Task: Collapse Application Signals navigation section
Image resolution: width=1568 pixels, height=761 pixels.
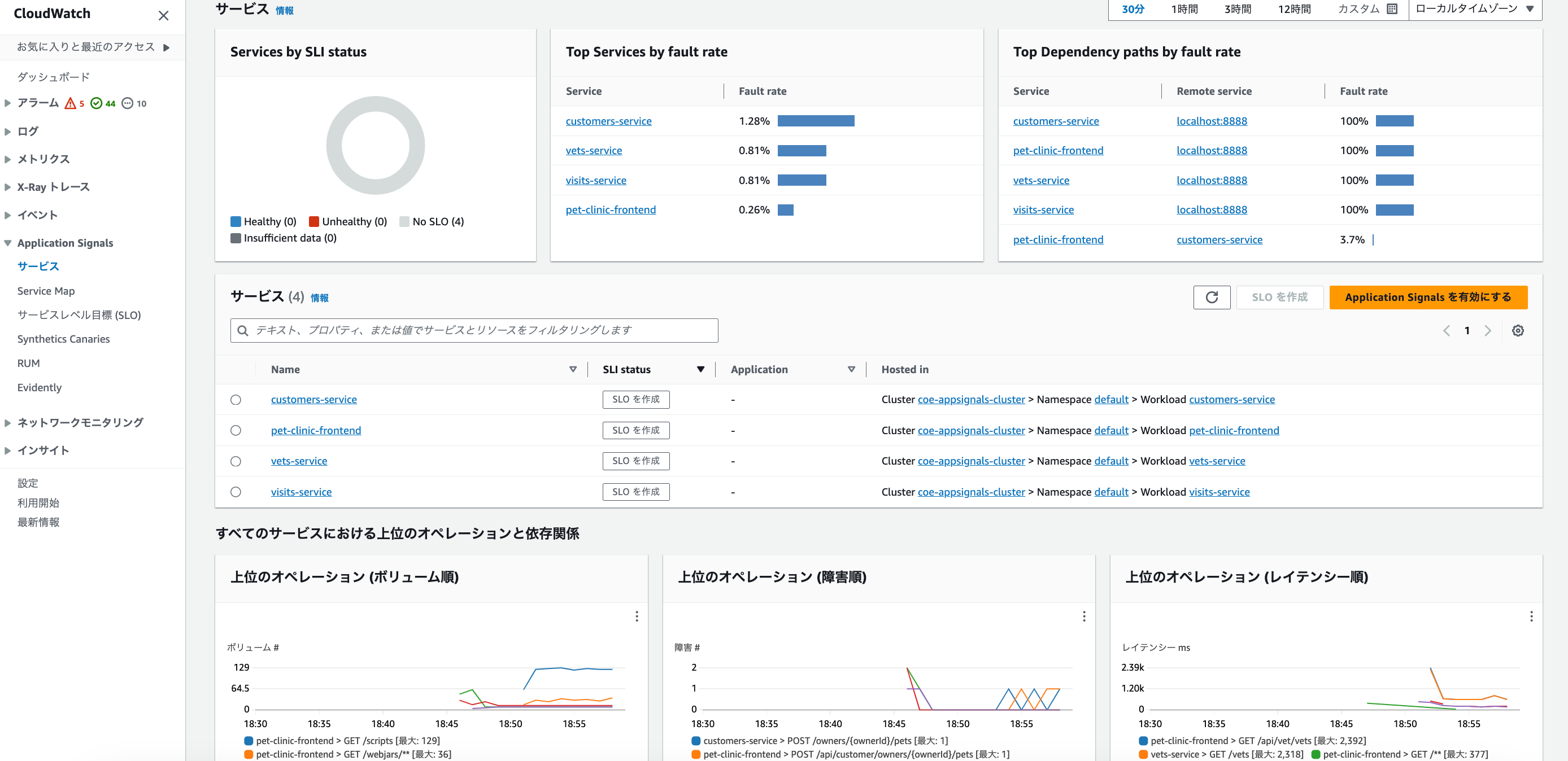Action: [x=8, y=243]
